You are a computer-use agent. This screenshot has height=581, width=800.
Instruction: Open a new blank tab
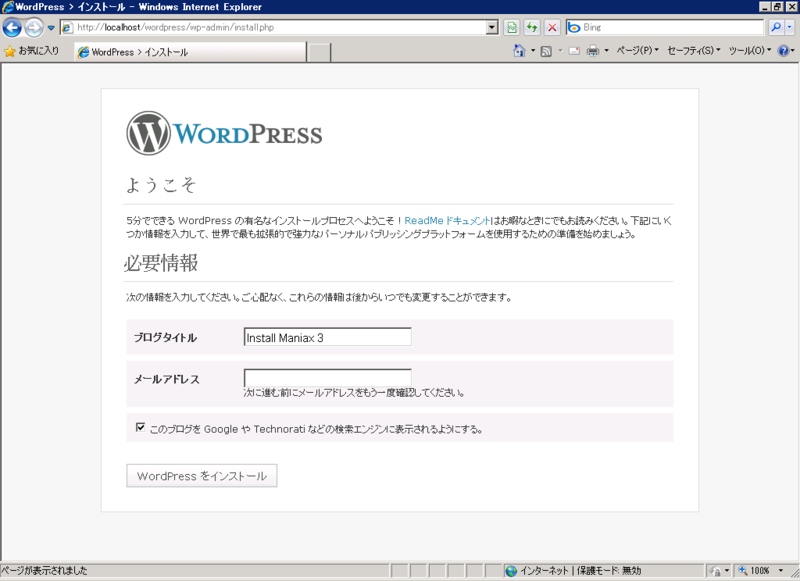pos(319,53)
